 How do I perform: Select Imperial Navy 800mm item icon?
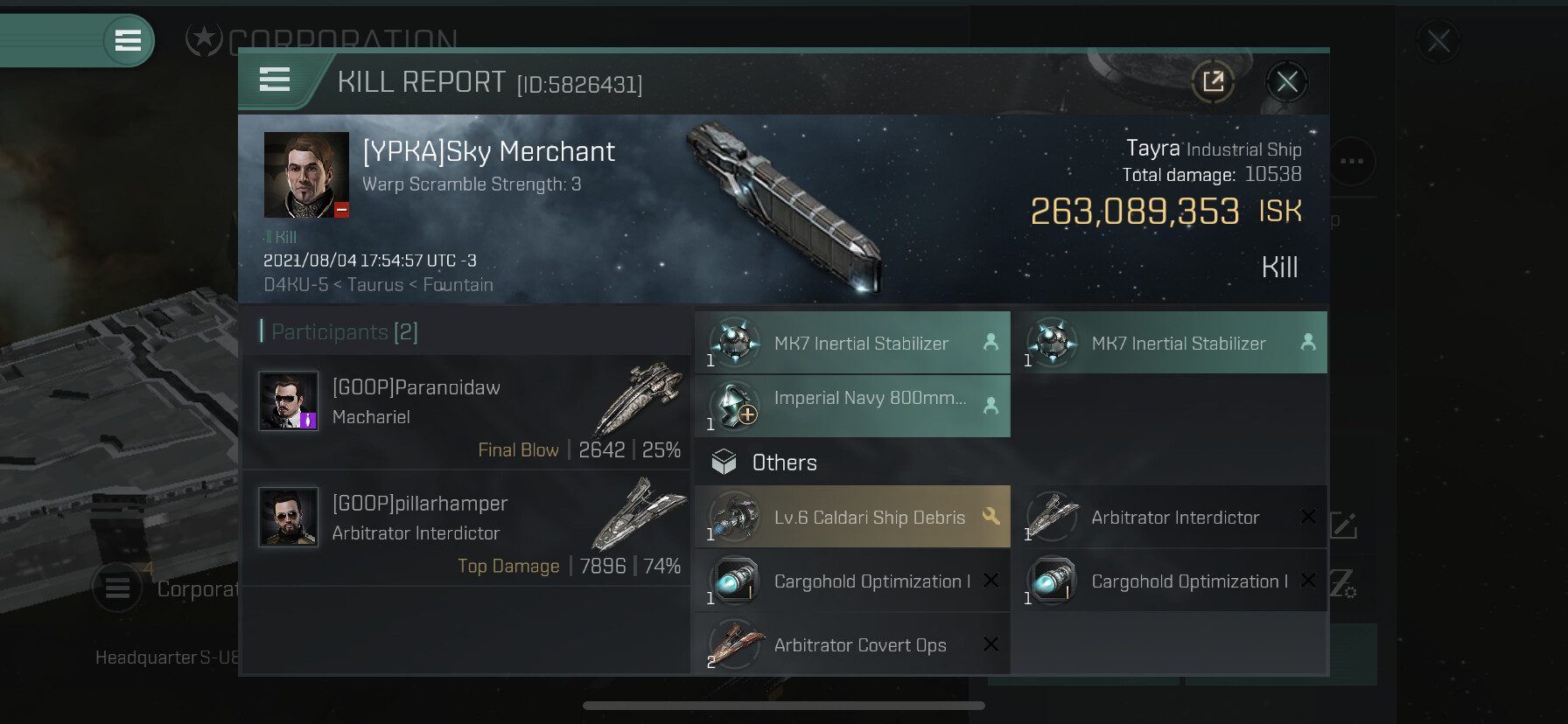735,406
